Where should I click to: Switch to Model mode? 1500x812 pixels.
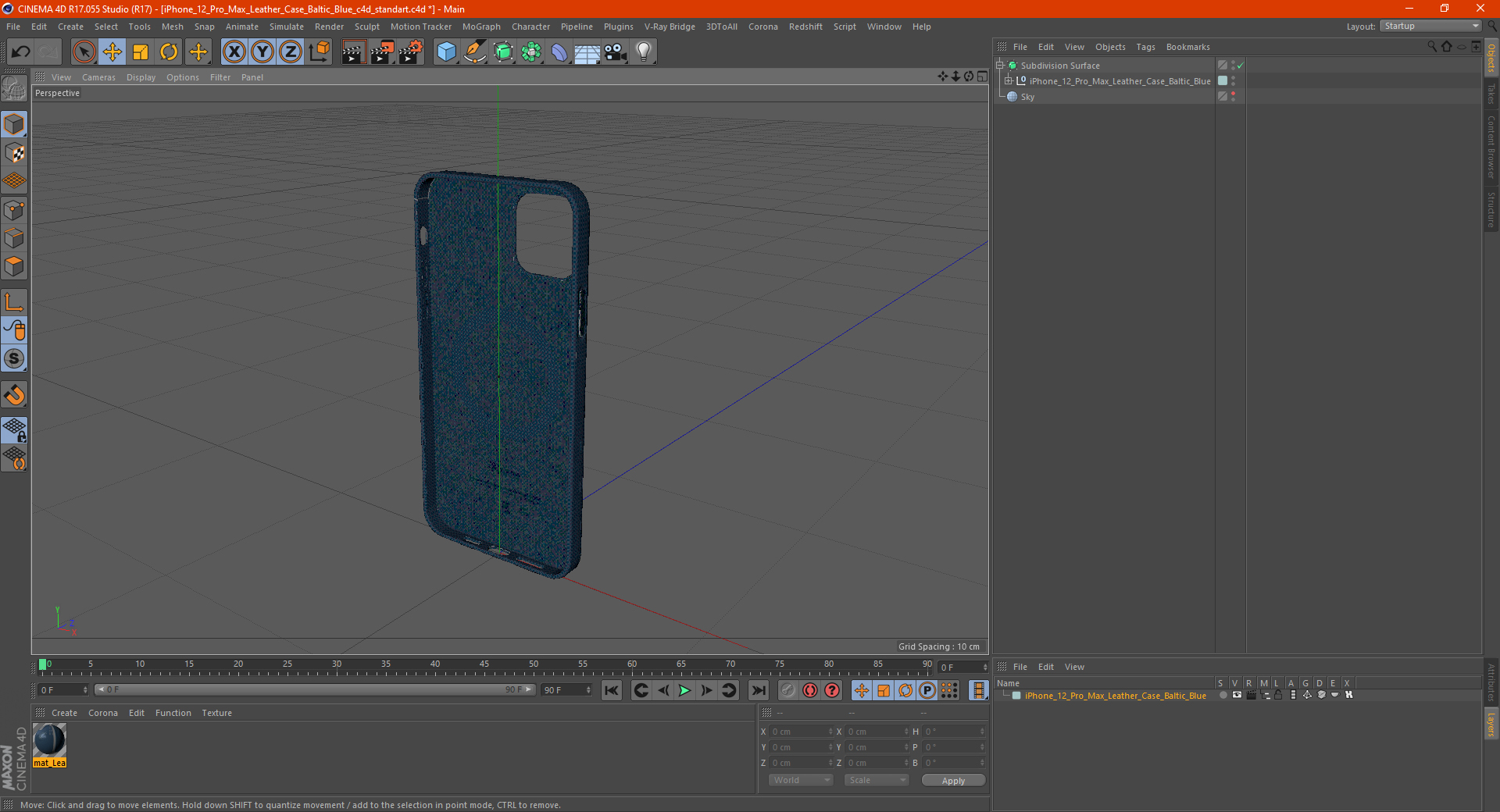coord(14,124)
